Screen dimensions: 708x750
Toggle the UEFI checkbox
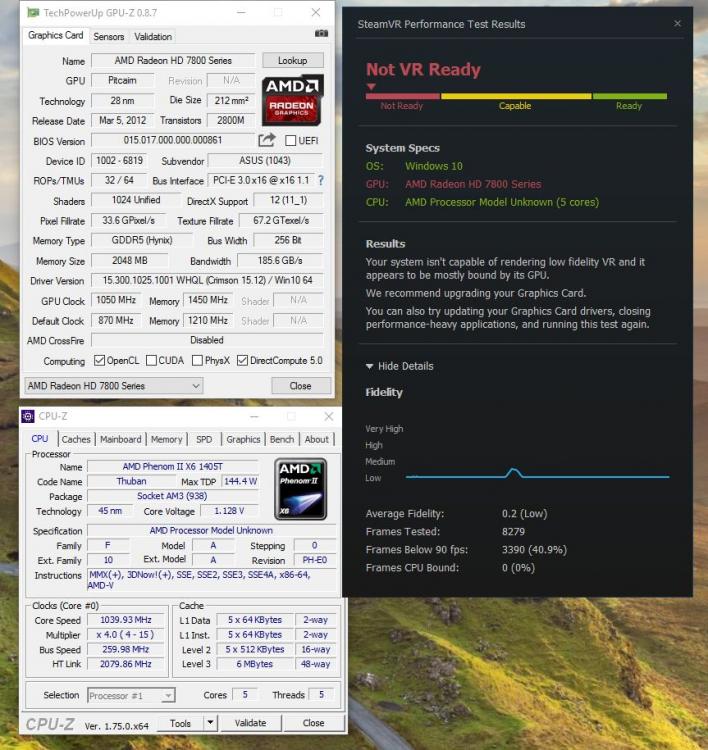click(x=290, y=141)
